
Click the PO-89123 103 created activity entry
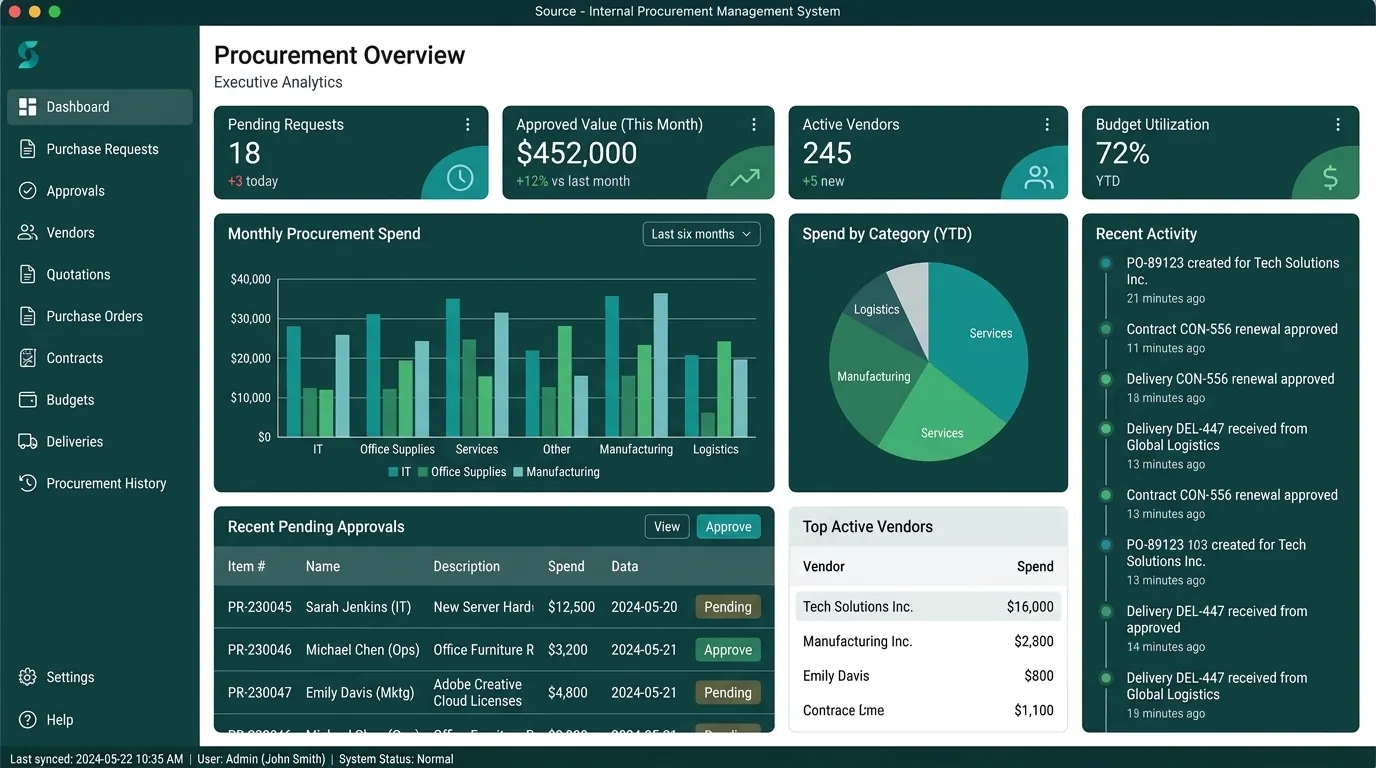coord(1216,562)
